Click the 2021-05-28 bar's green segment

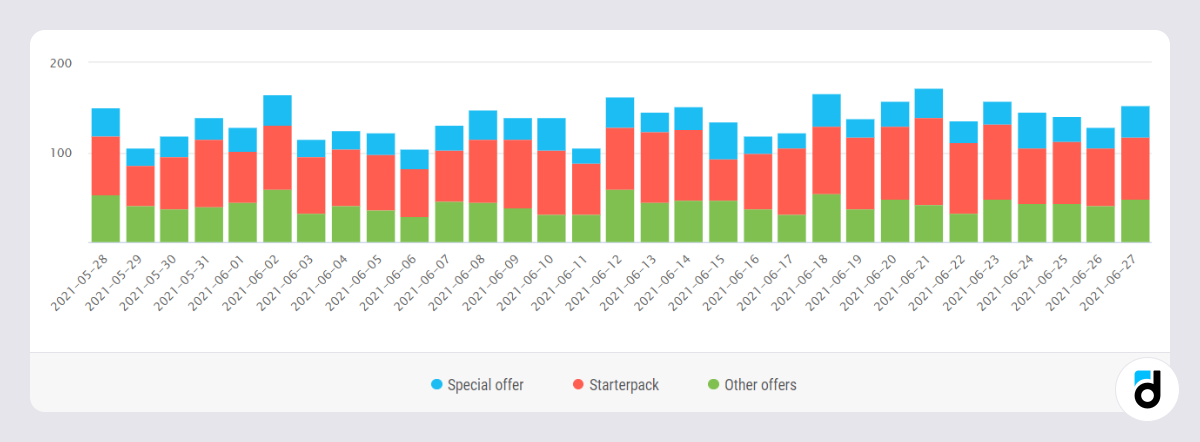tap(106, 218)
